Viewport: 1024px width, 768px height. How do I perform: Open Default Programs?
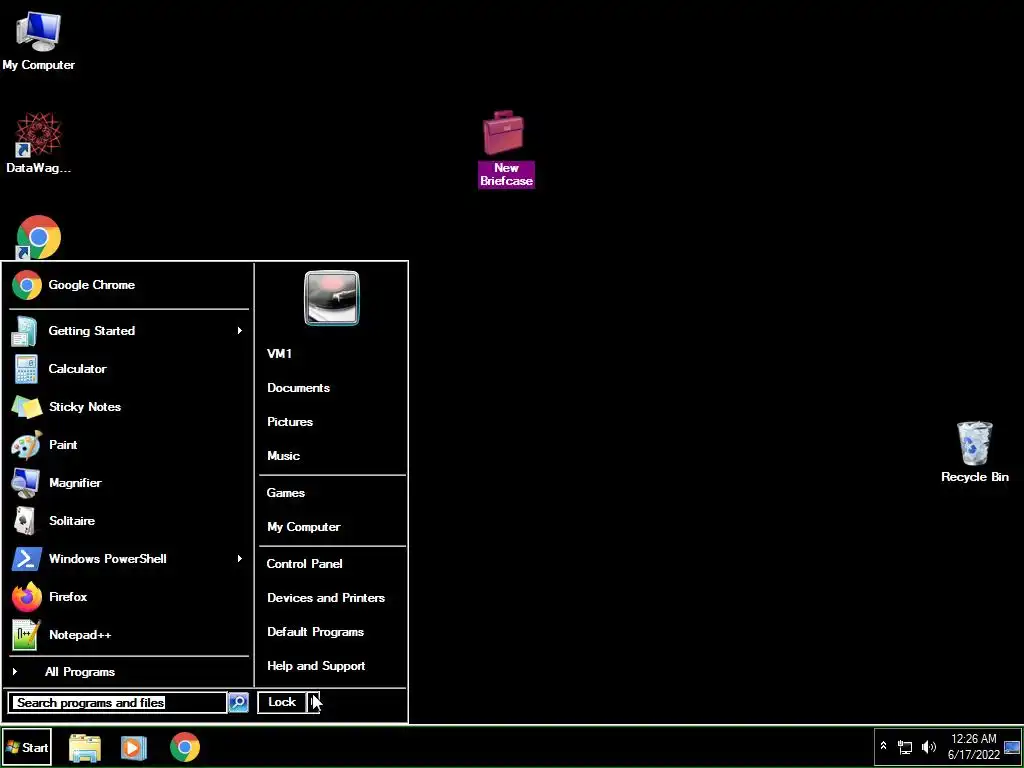315,632
